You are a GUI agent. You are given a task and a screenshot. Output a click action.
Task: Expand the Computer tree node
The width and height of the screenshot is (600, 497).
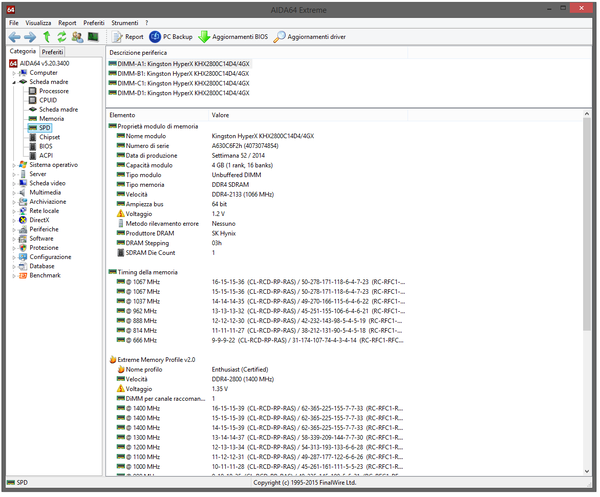(13, 73)
